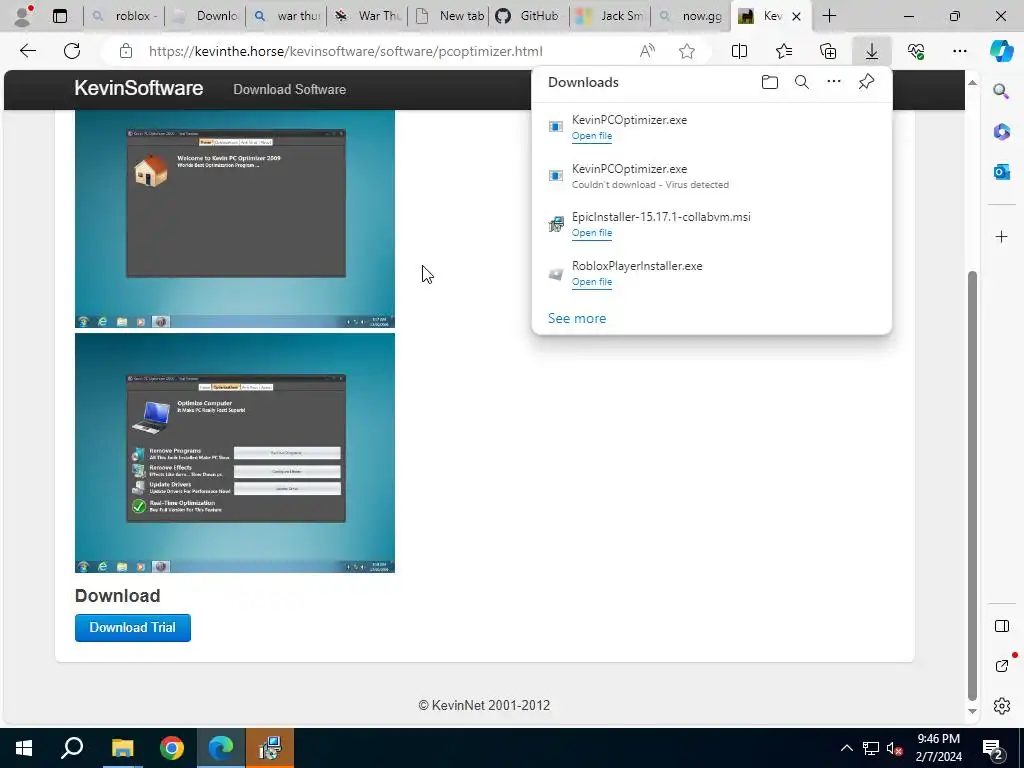Screen dimensions: 1024x768
Task: Open Windows taskbar search
Action: click(x=72, y=748)
